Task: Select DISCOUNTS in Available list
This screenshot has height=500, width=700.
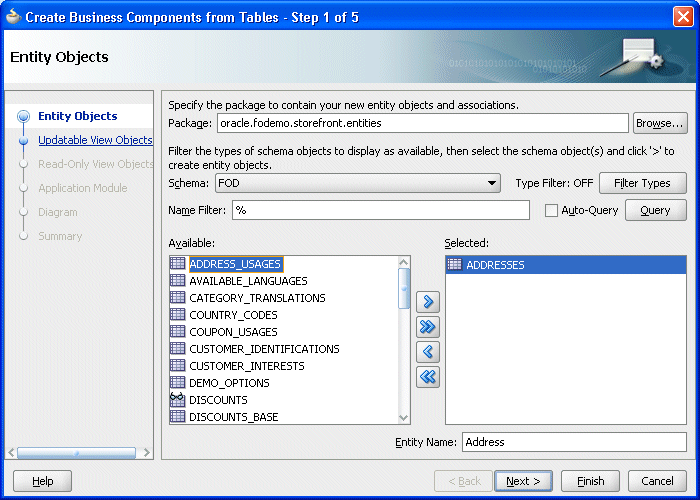Action: coord(218,400)
